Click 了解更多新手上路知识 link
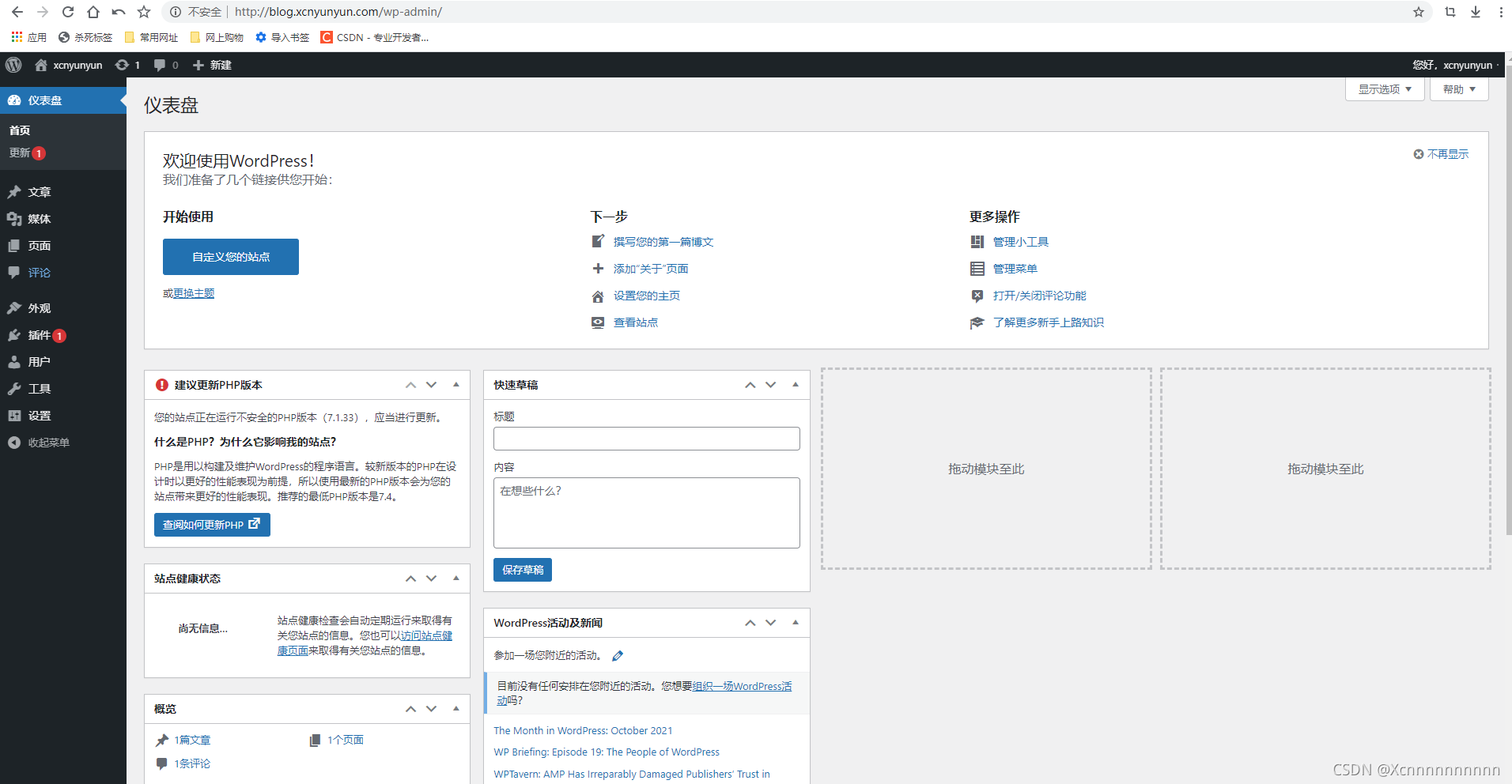Screen dimensions: 1512x784 tap(1049, 322)
